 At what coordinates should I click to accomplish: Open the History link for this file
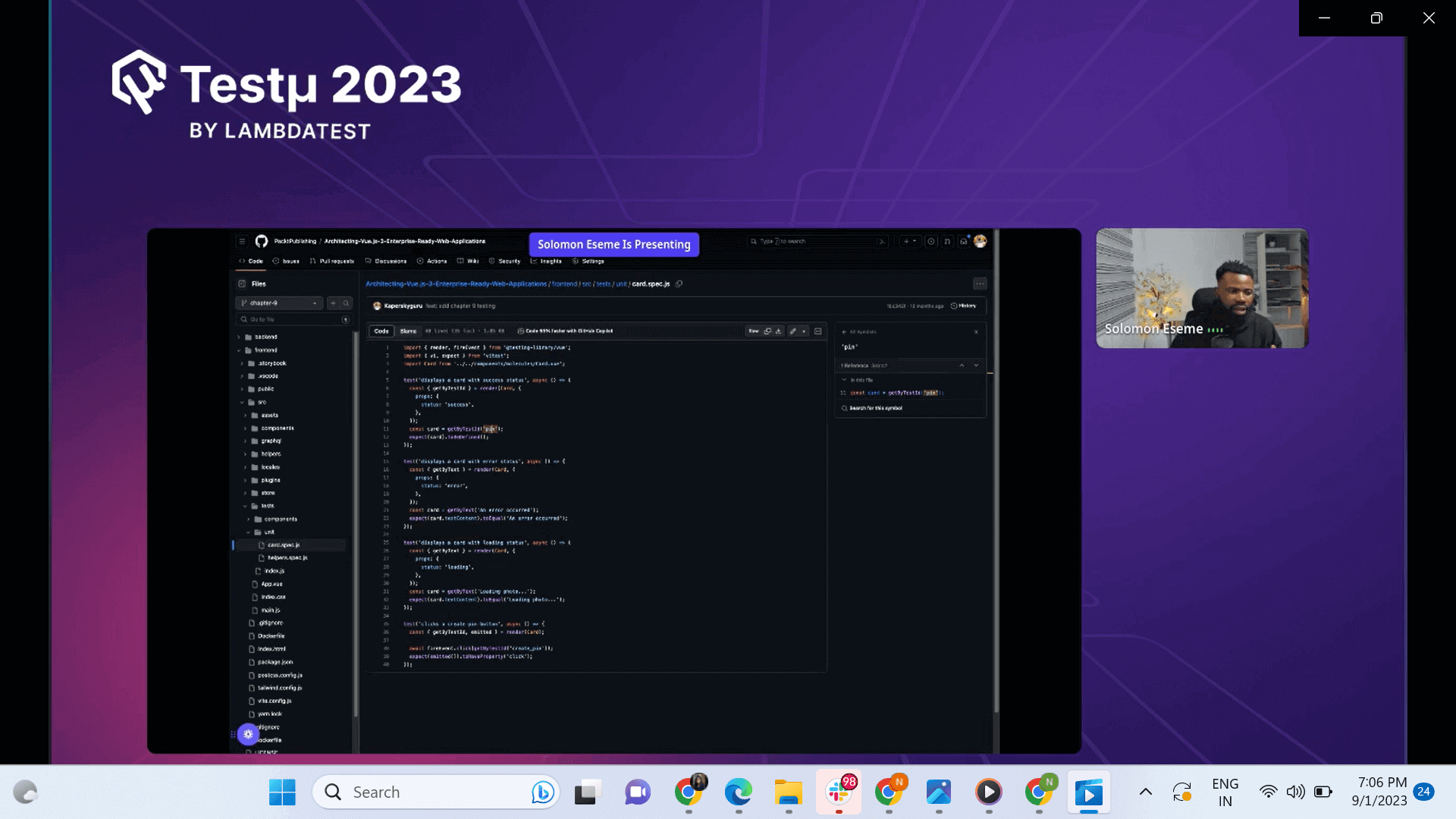point(965,306)
